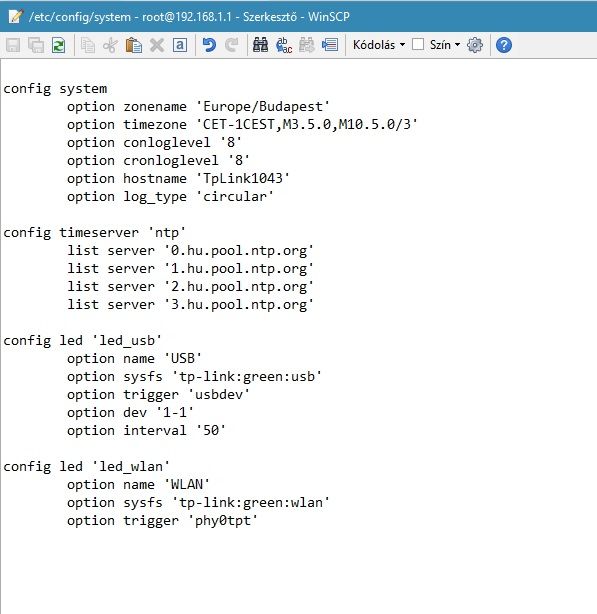Click the 'option conloglevel' line

click(x=154, y=143)
